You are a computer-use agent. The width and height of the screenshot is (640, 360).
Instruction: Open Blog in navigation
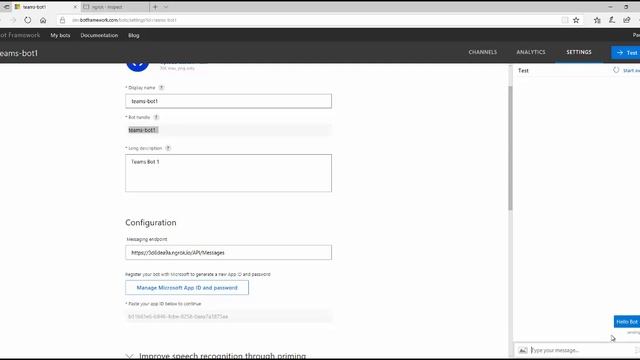[133, 36]
